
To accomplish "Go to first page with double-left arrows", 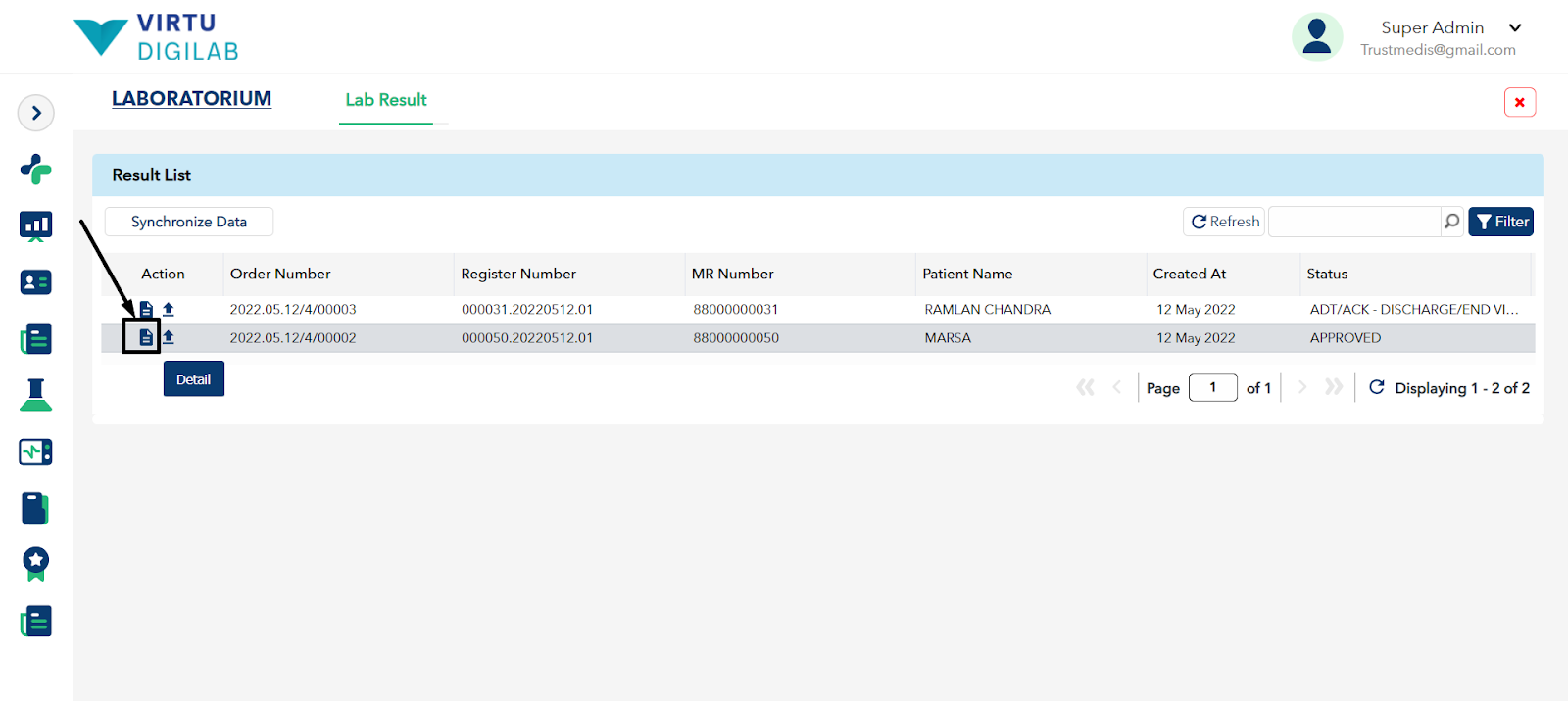I will pos(1085,388).
